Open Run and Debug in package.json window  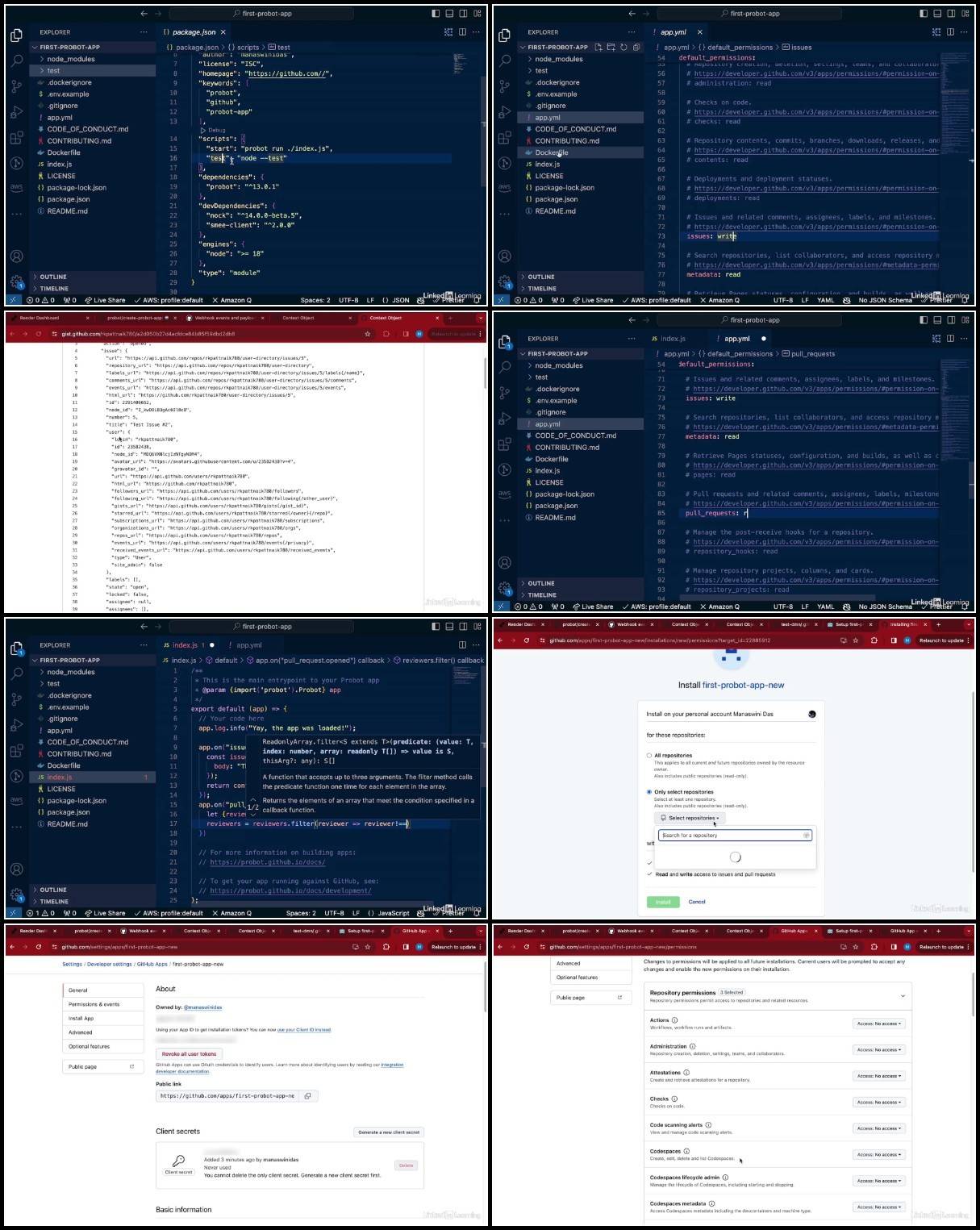(x=17, y=112)
